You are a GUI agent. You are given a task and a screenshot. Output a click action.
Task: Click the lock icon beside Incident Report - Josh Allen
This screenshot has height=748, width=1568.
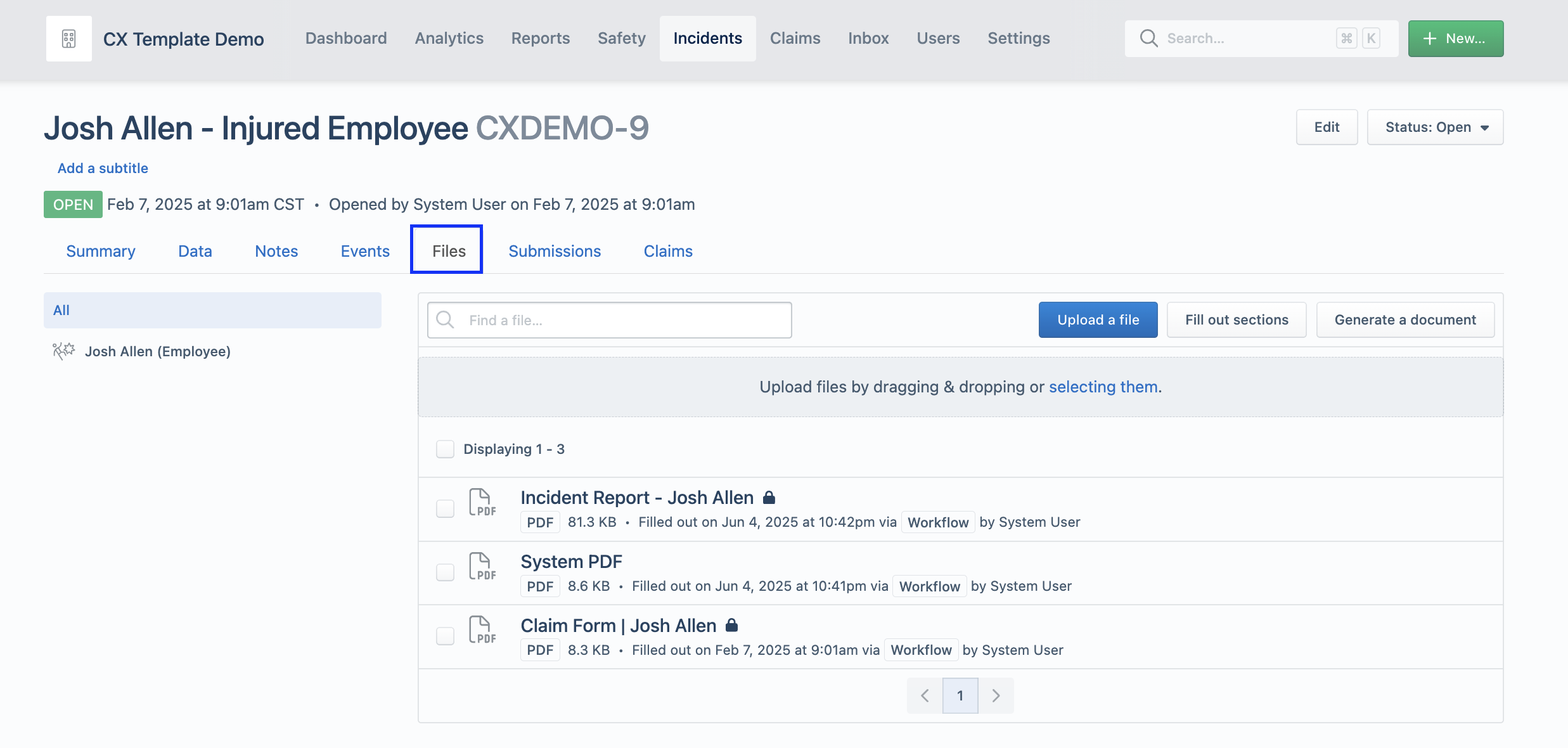coord(769,498)
